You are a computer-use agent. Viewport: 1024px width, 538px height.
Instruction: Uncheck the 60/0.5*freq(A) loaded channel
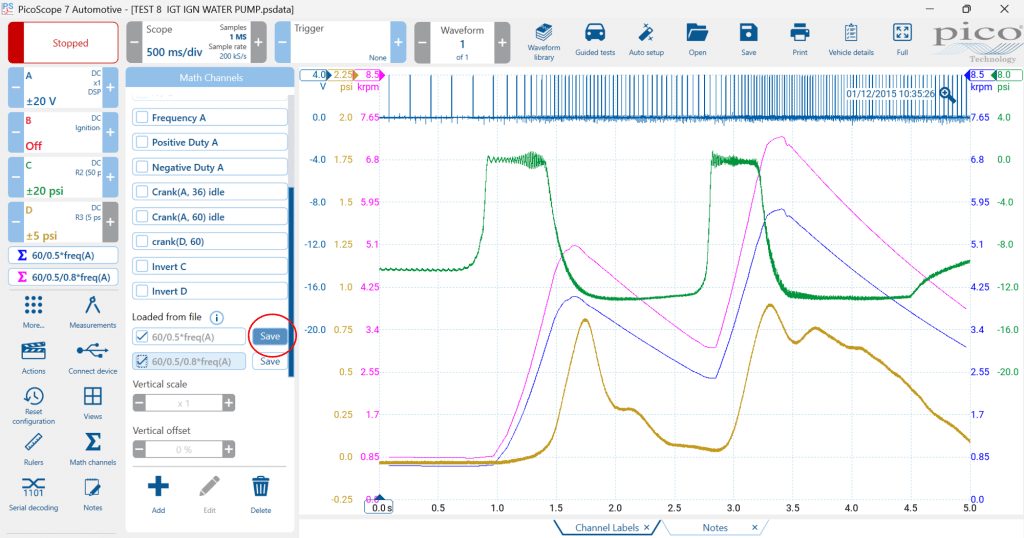pyautogui.click(x=142, y=337)
